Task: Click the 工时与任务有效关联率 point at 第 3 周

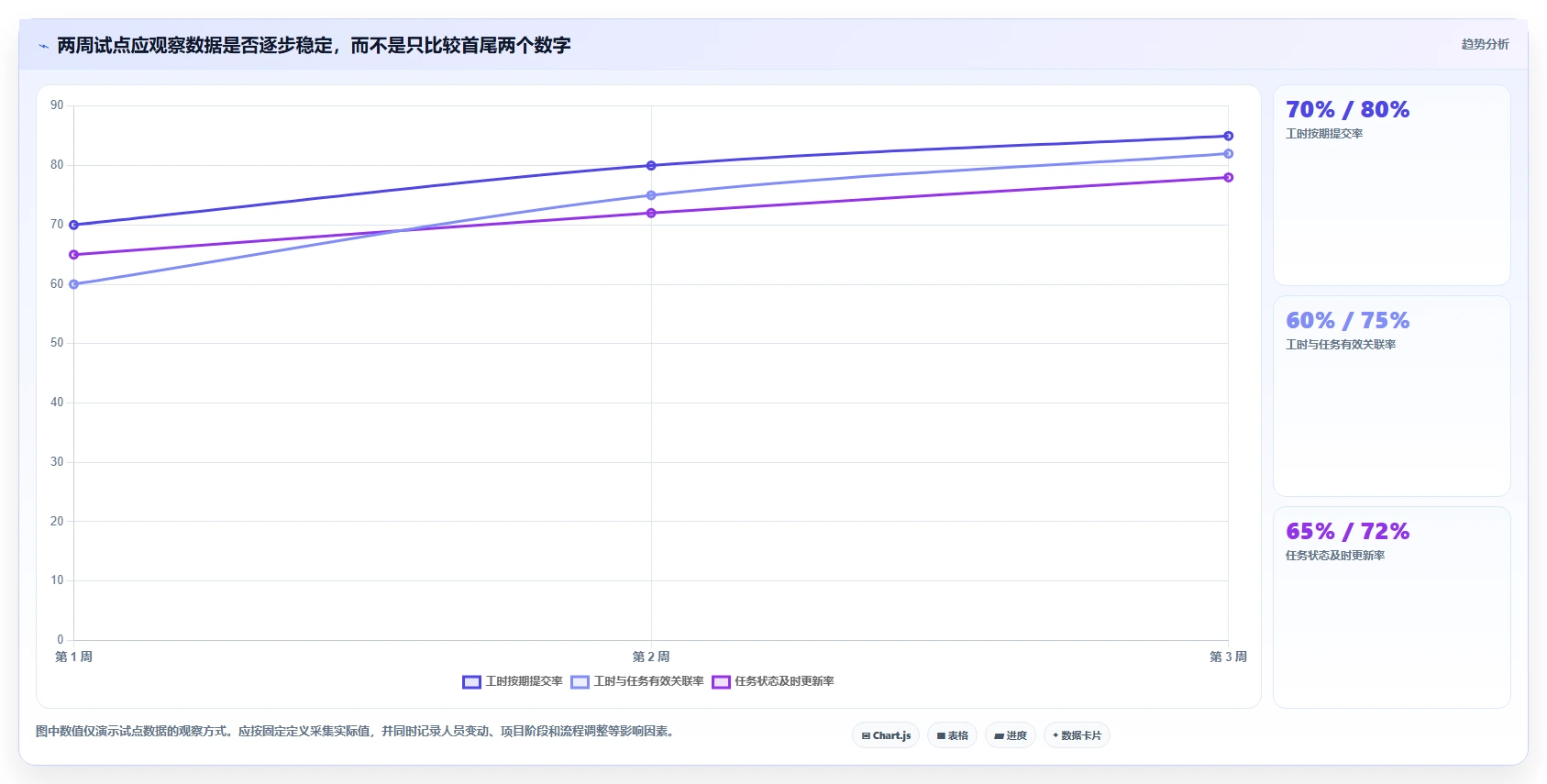Action: coord(1228,154)
